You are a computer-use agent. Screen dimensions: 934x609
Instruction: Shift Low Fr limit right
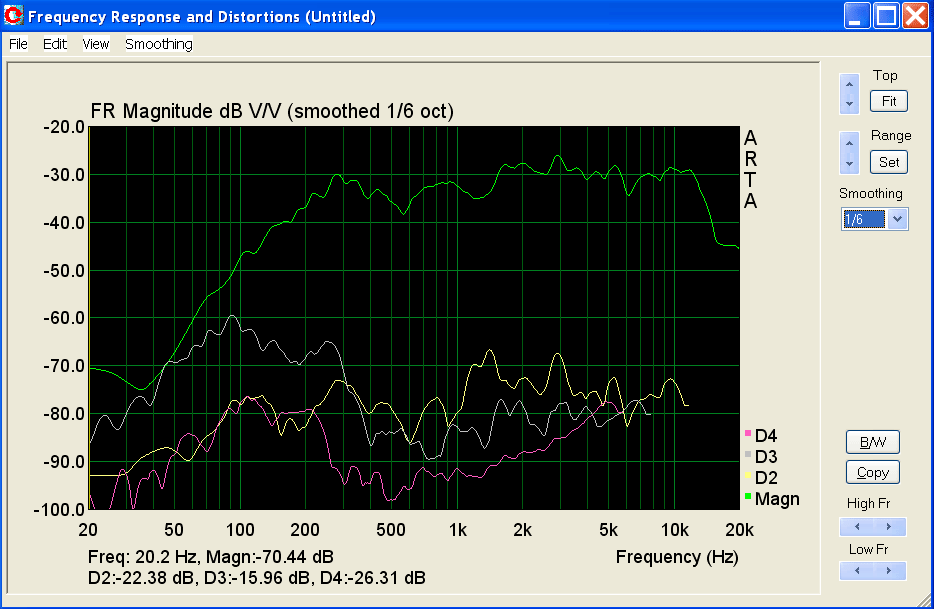pos(889,571)
